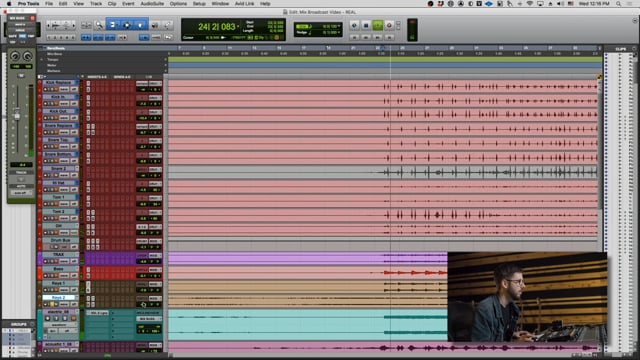This screenshot has height=360, width=640.
Task: Toggle record enable on Bass track
Action: click(x=45, y=276)
